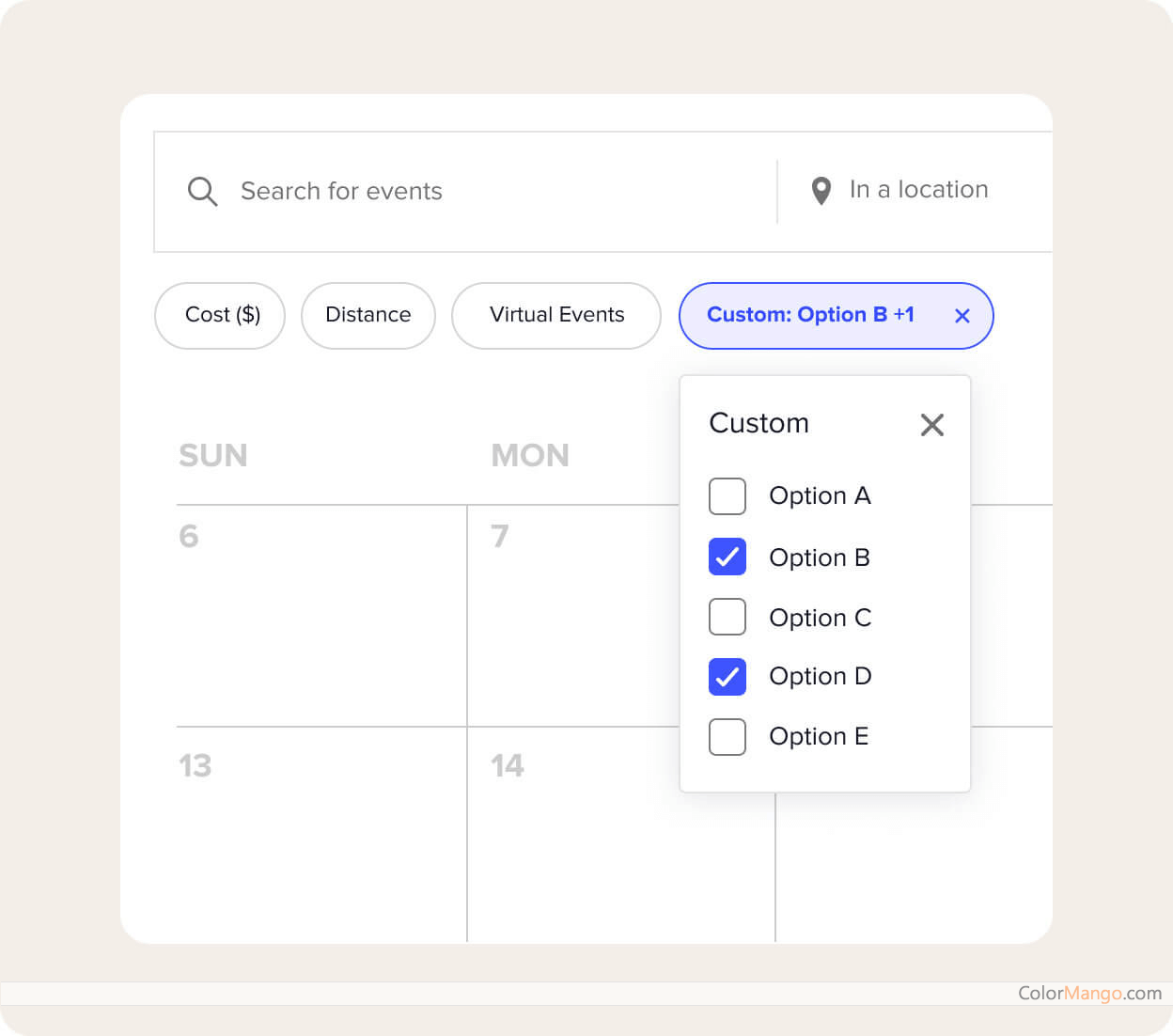The image size is (1173, 1036).
Task: Click the SUN column header
Action: (x=213, y=455)
